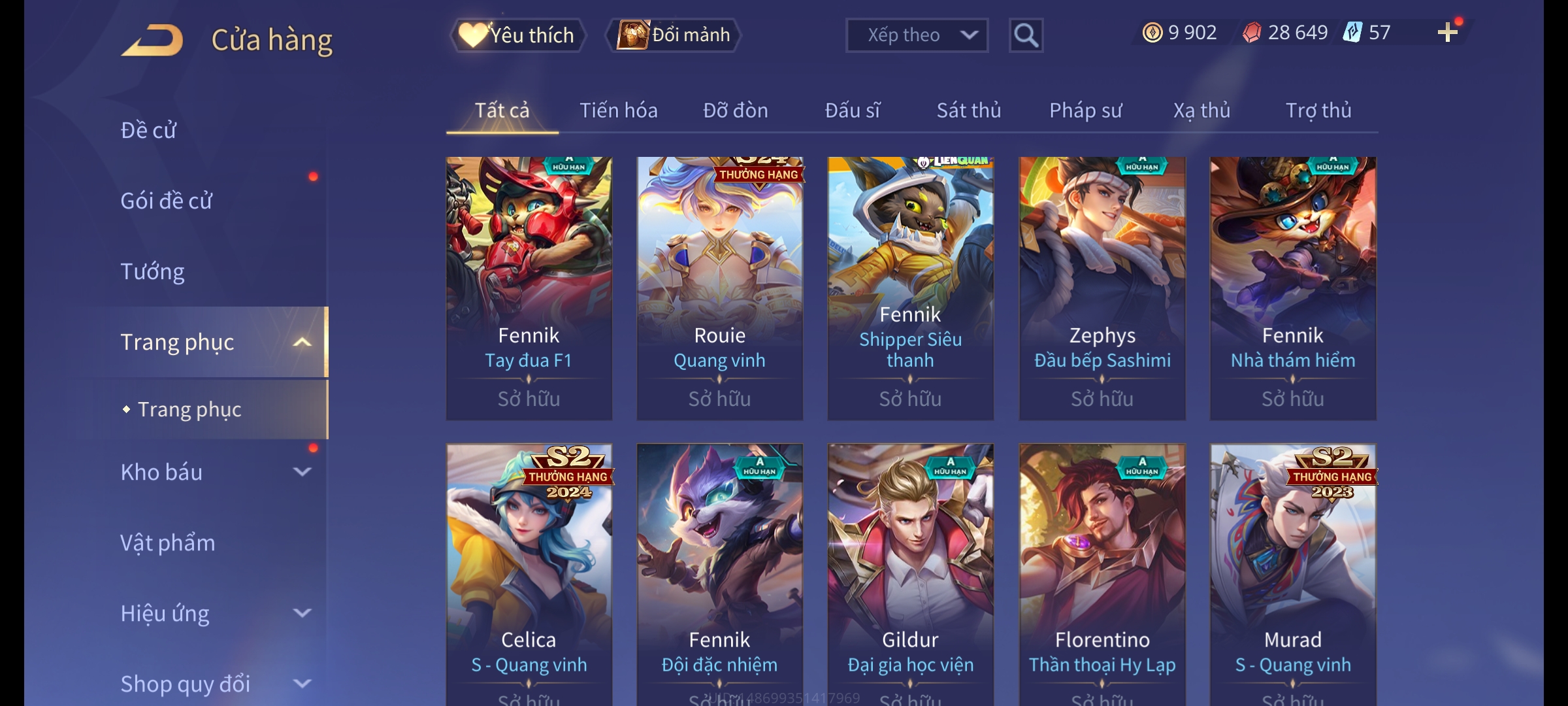The height and width of the screenshot is (706, 1568).
Task: Switch to the Tiến hóa tab
Action: (x=618, y=110)
